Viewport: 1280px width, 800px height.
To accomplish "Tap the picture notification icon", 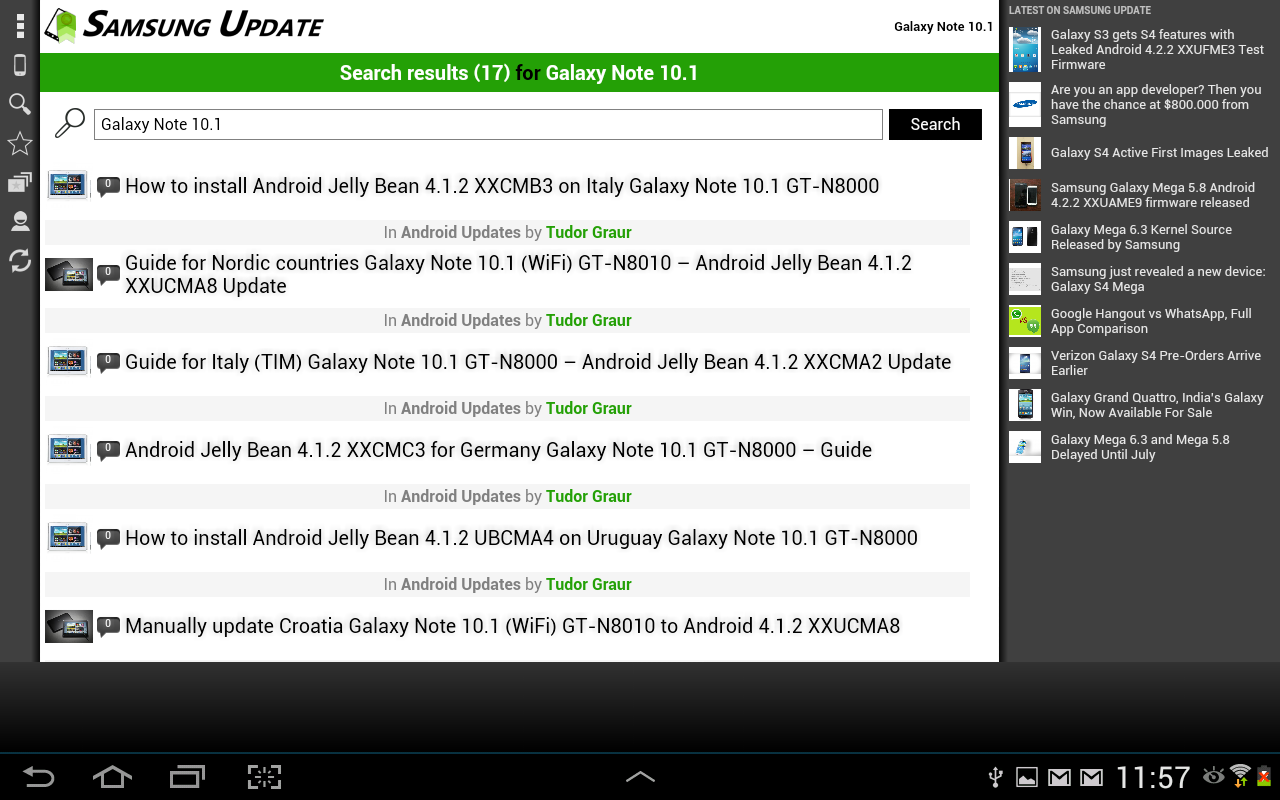I will pyautogui.click(x=1027, y=777).
